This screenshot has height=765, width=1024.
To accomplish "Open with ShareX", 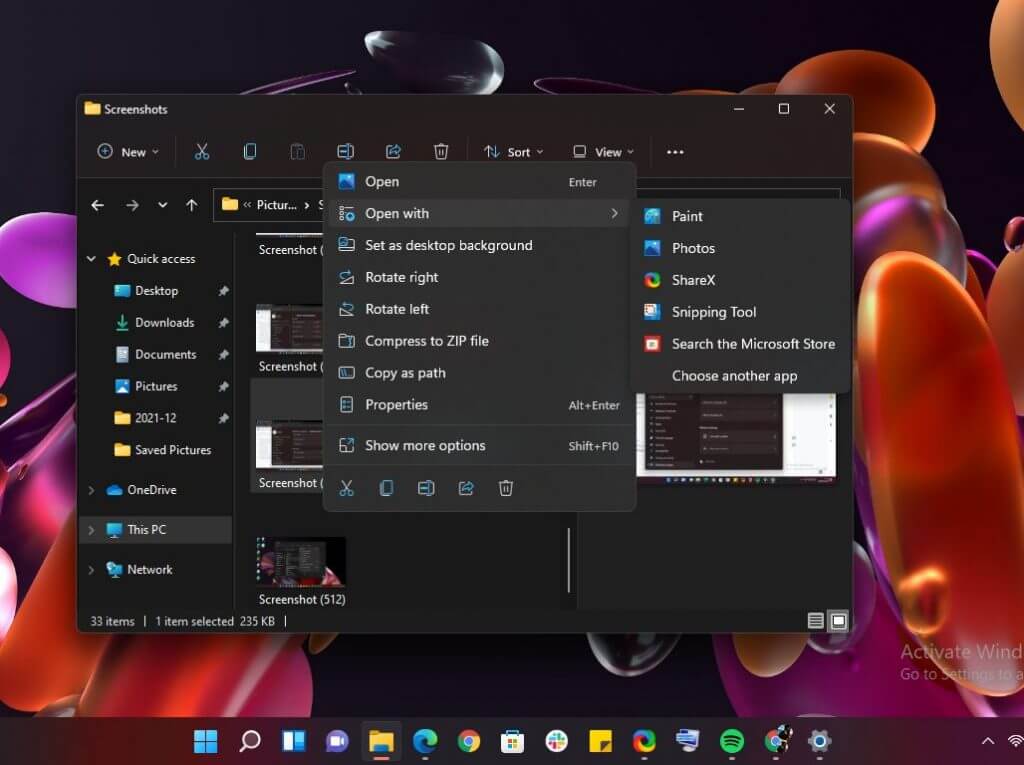I will point(740,280).
